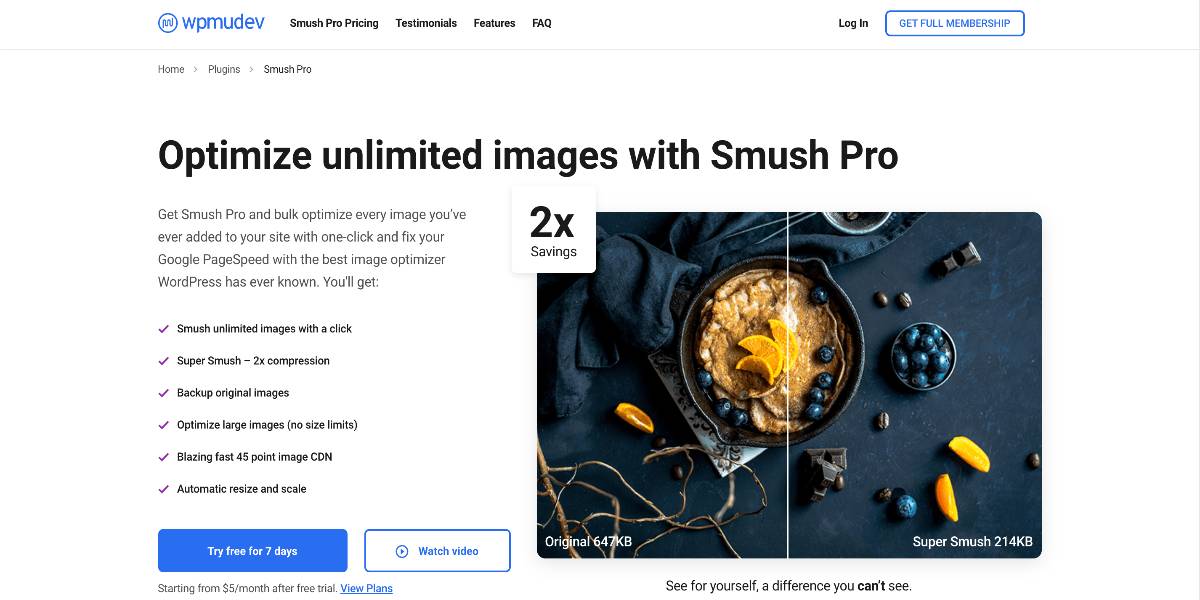1200x600 pixels.
Task: Click checkmark beside Optimize large images
Action: pyautogui.click(x=164, y=425)
